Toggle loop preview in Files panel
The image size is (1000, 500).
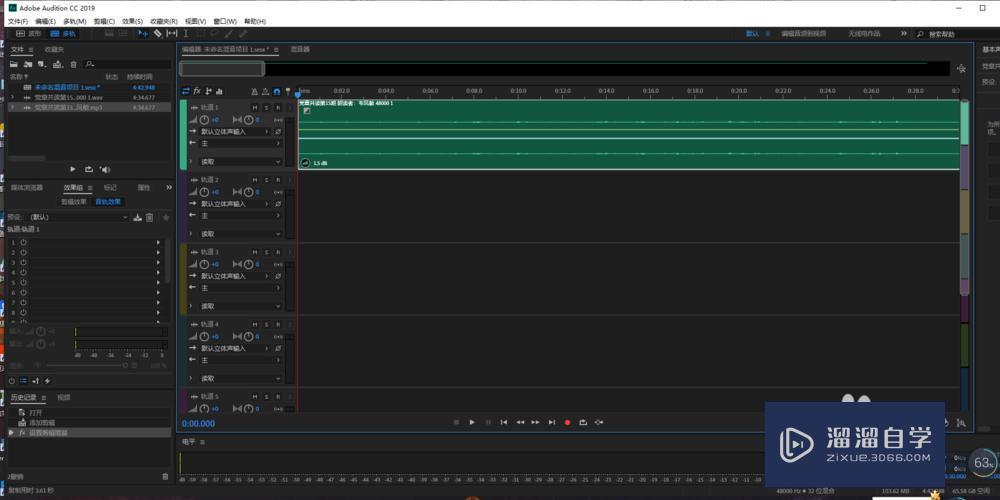pos(89,169)
